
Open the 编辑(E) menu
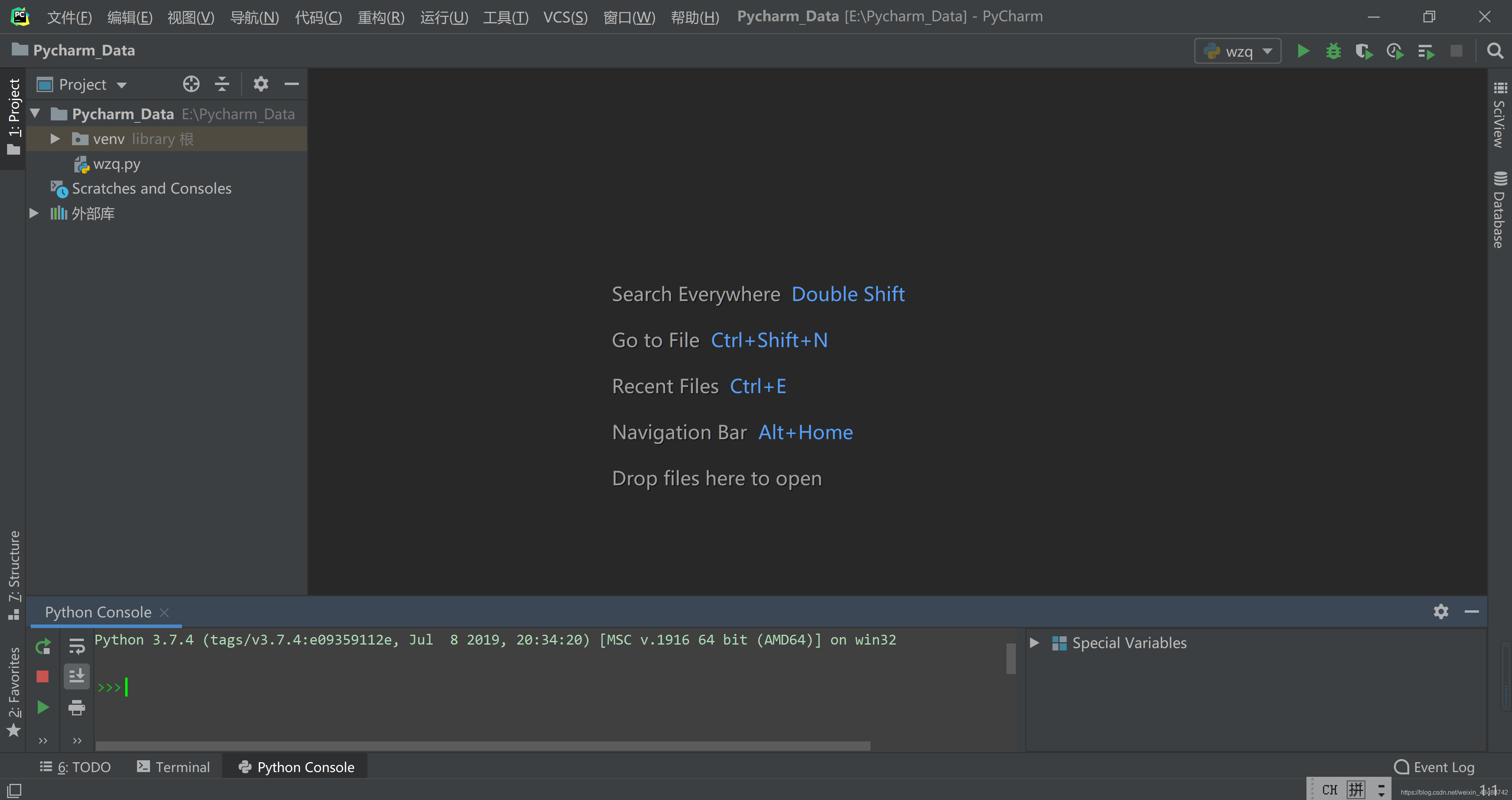point(130,17)
